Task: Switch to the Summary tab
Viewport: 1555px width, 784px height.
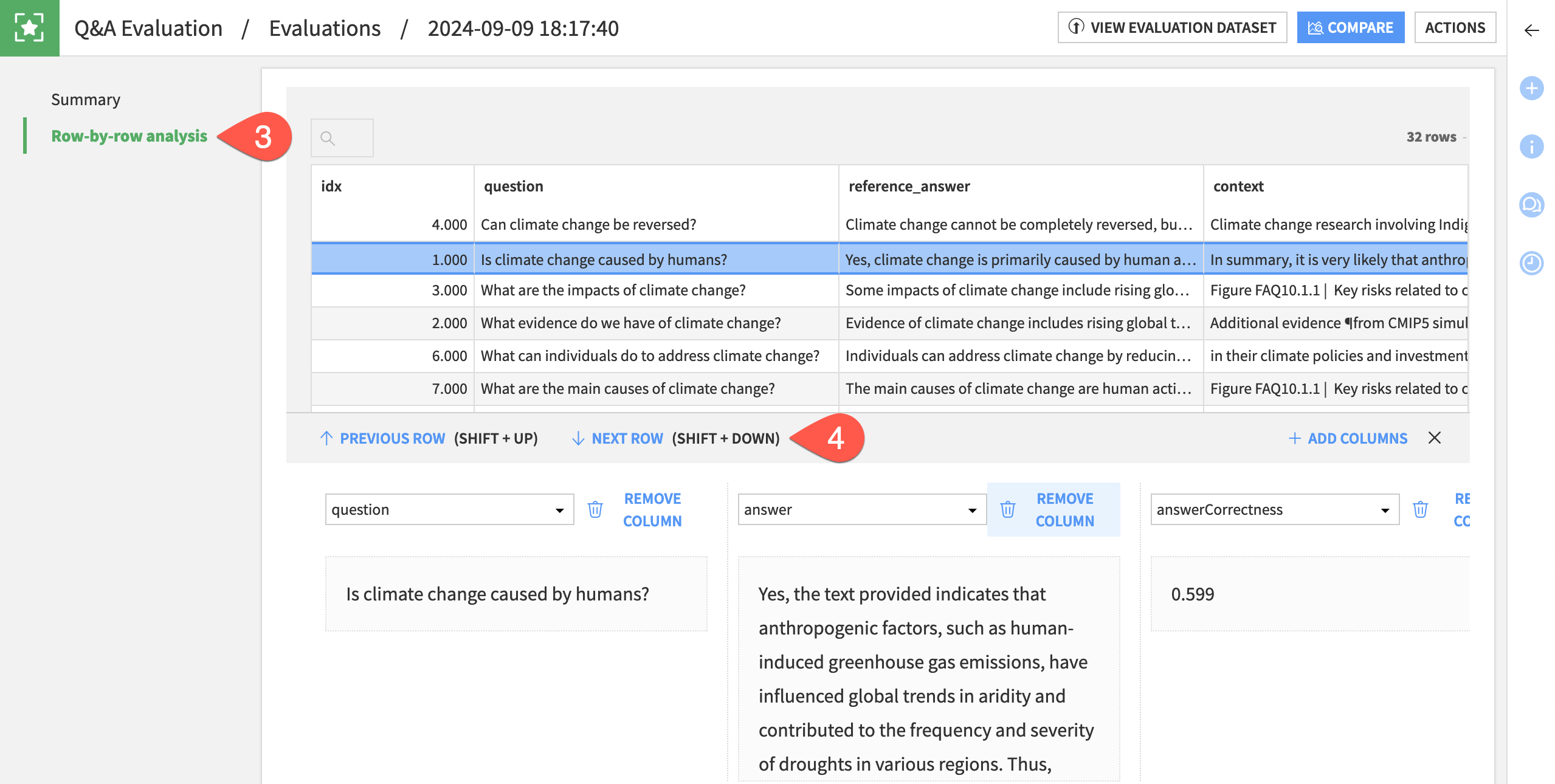Action: 86,99
